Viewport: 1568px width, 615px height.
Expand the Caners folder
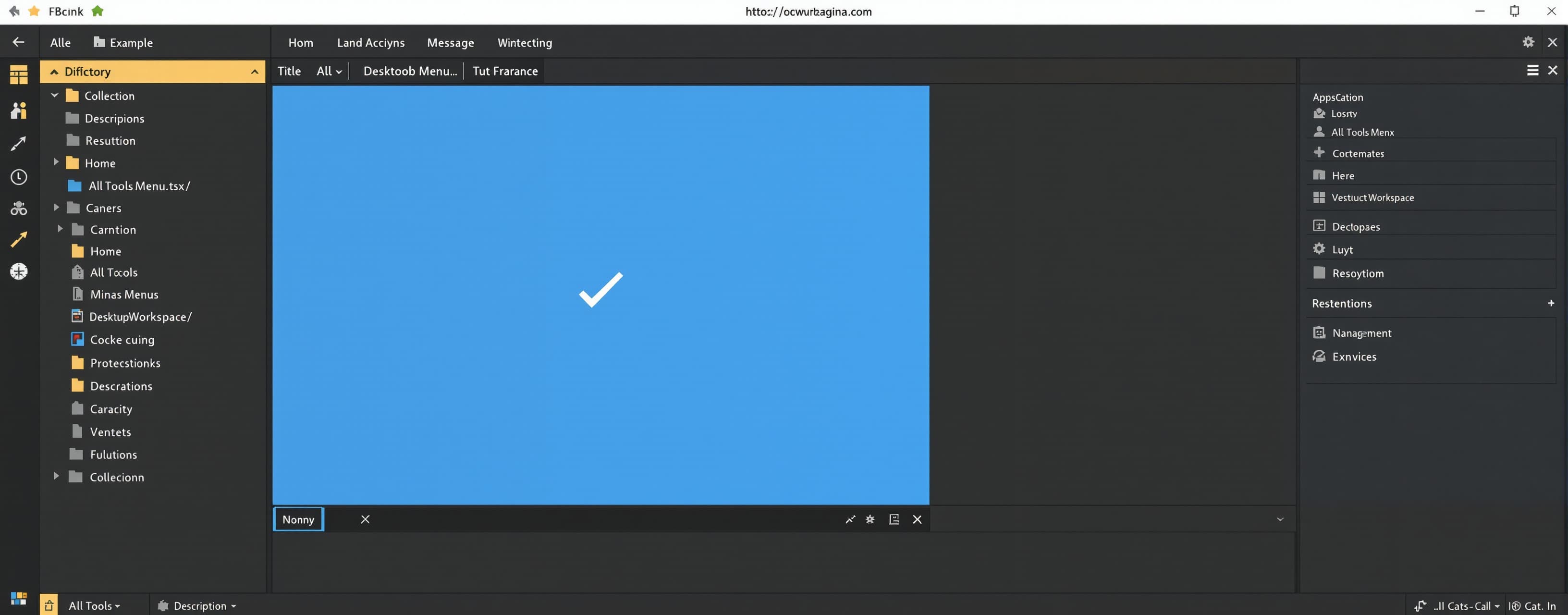point(56,207)
